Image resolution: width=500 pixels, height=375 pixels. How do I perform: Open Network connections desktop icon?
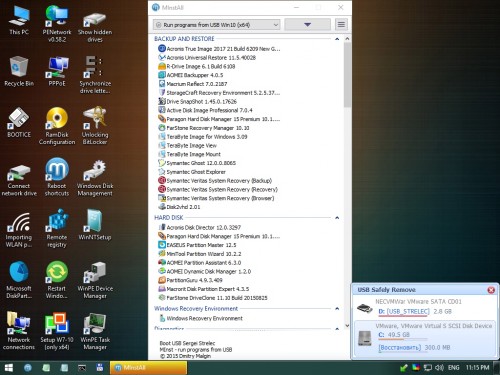(19, 331)
